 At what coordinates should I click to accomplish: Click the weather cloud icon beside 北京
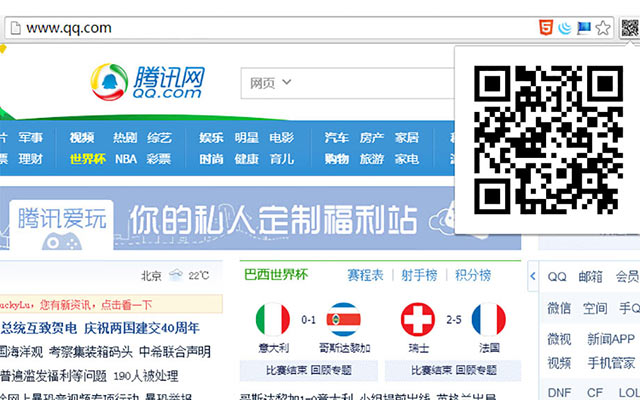[176, 276]
